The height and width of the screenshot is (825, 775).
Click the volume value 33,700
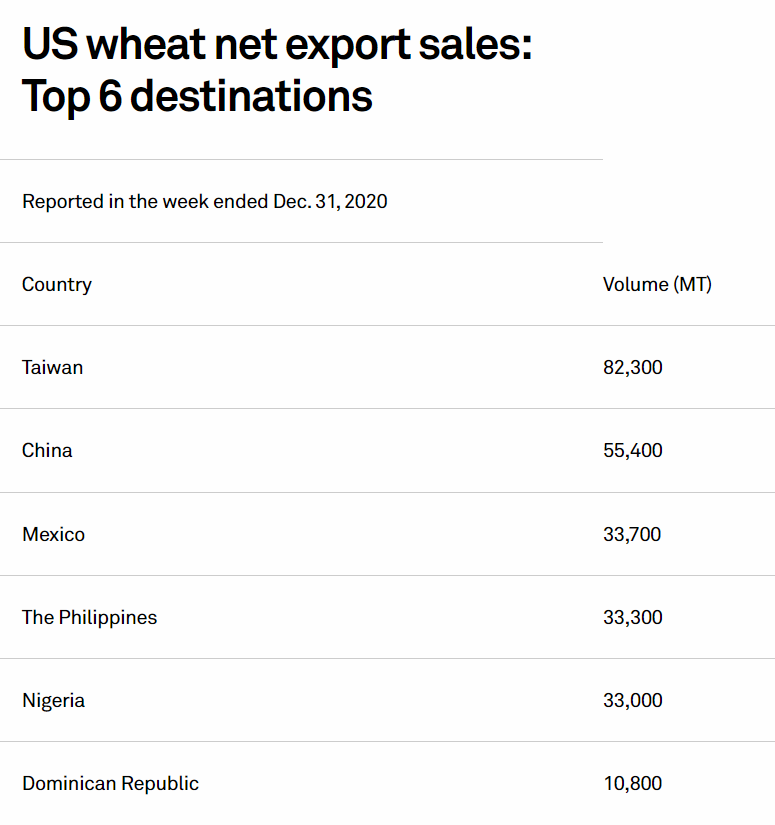coord(632,534)
